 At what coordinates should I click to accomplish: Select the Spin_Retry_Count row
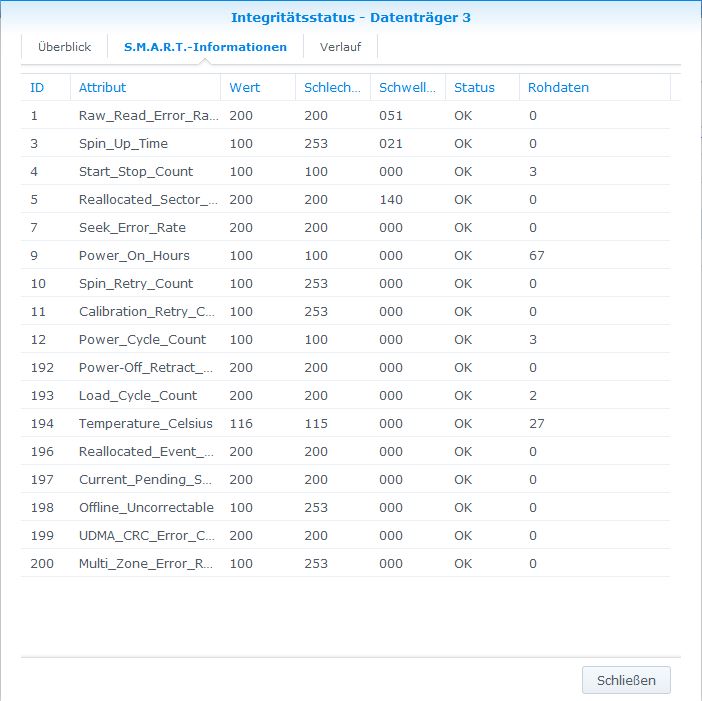tap(136, 284)
